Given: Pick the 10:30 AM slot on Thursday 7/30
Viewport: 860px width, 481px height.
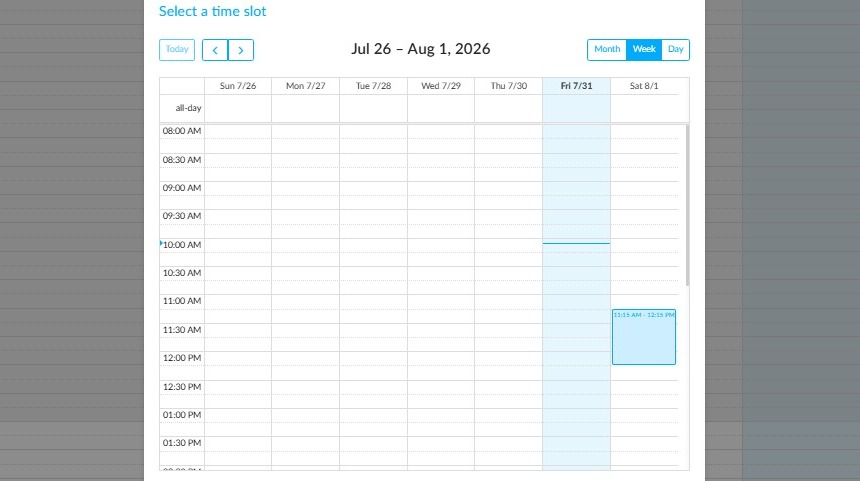Looking at the screenshot, I should (x=508, y=273).
